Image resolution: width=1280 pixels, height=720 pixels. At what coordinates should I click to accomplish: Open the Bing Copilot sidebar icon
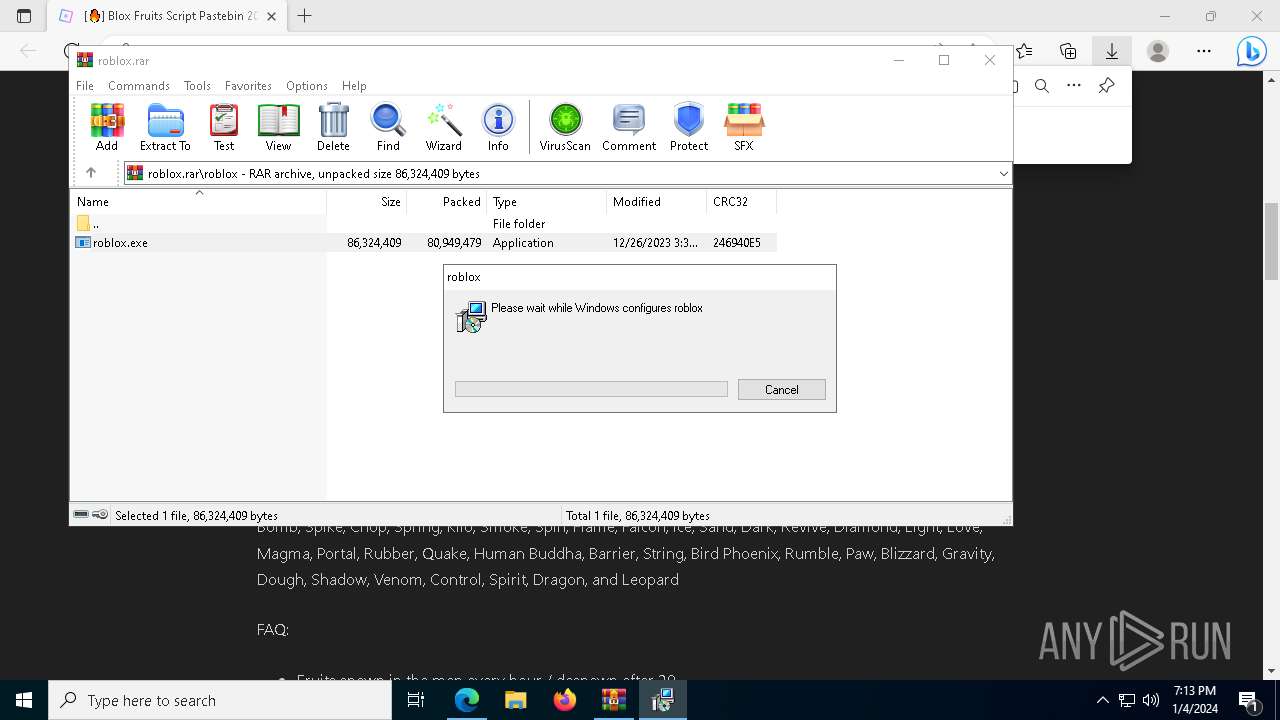(1251, 51)
